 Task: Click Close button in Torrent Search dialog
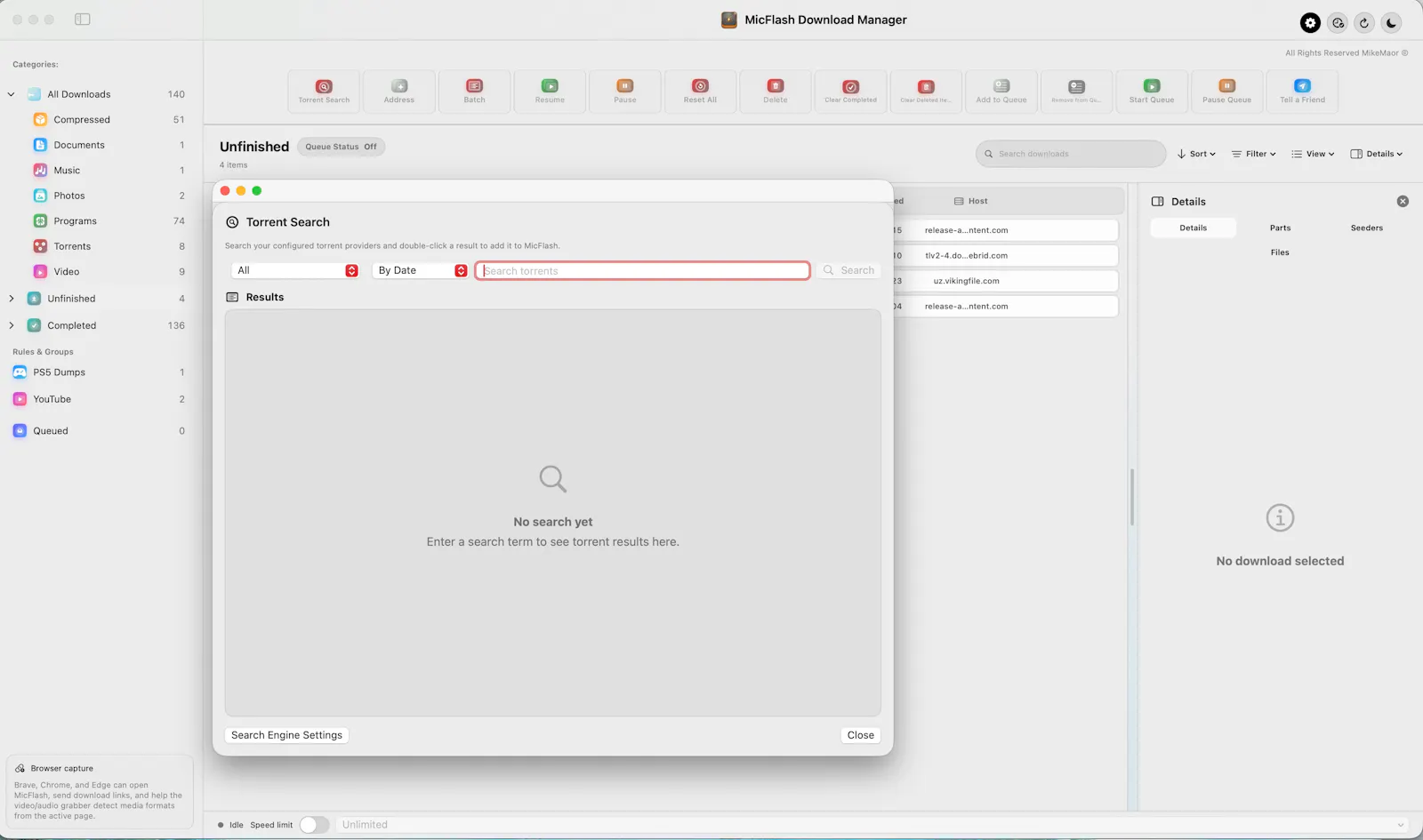pos(861,735)
